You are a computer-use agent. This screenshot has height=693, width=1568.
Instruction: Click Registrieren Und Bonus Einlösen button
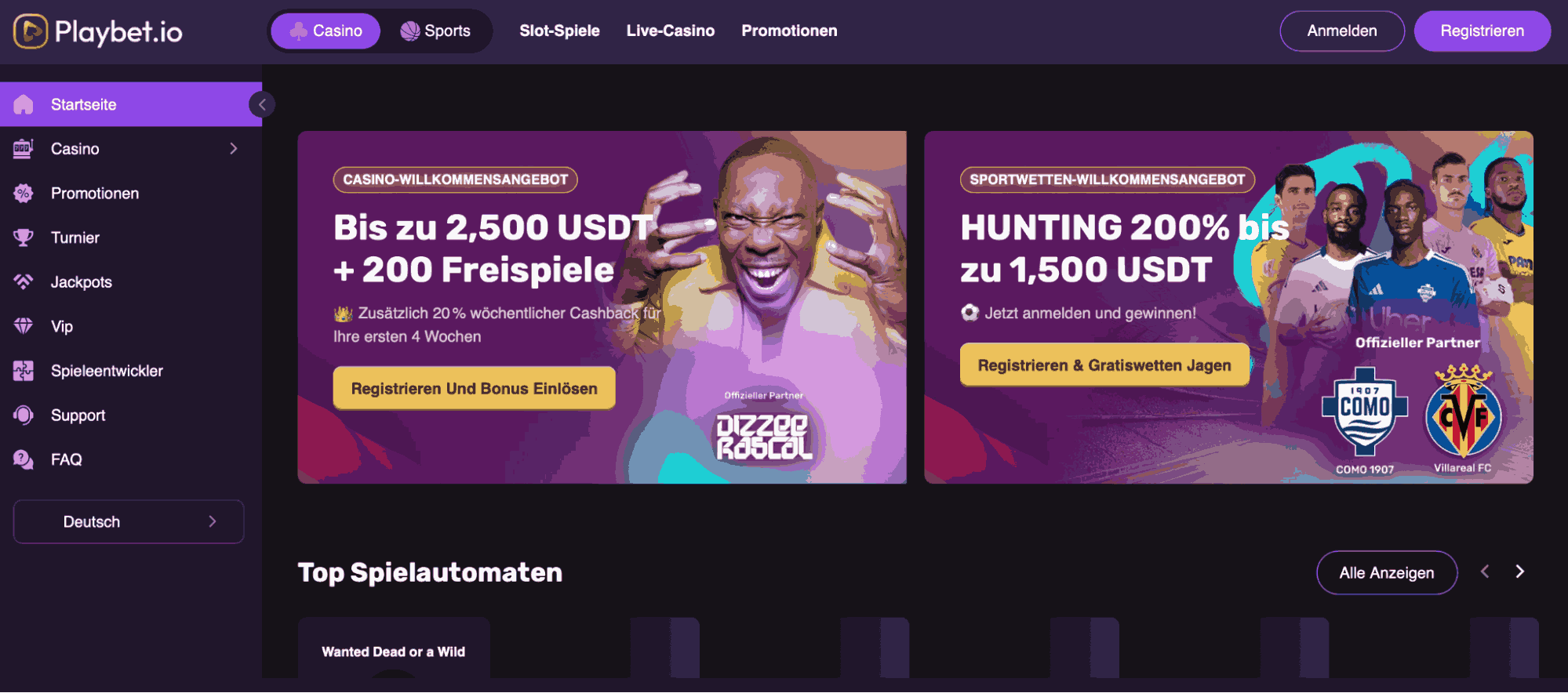(x=474, y=388)
